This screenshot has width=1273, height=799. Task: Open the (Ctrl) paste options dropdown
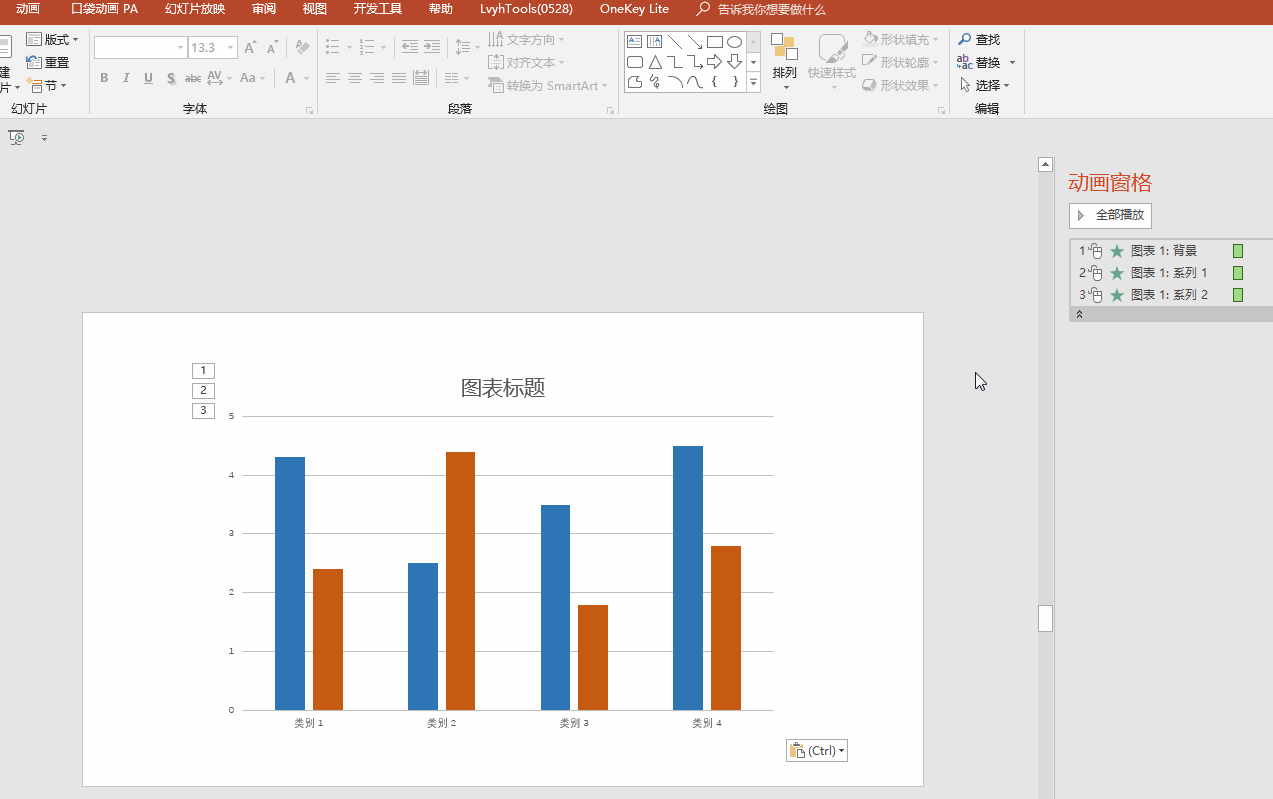817,751
